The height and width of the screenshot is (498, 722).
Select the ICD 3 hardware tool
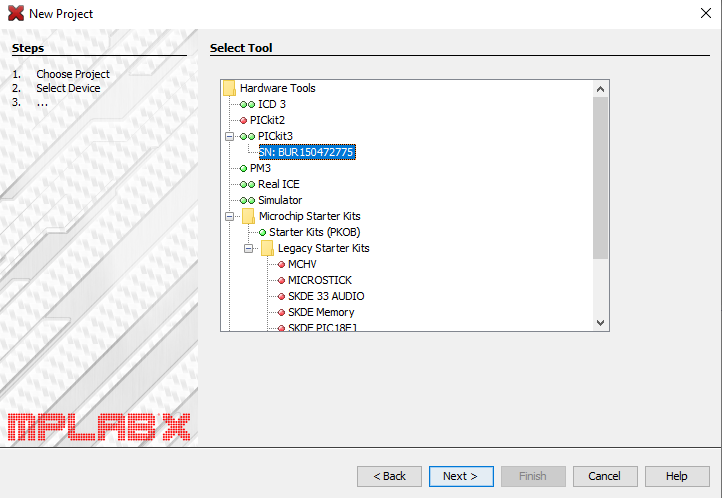pos(271,104)
